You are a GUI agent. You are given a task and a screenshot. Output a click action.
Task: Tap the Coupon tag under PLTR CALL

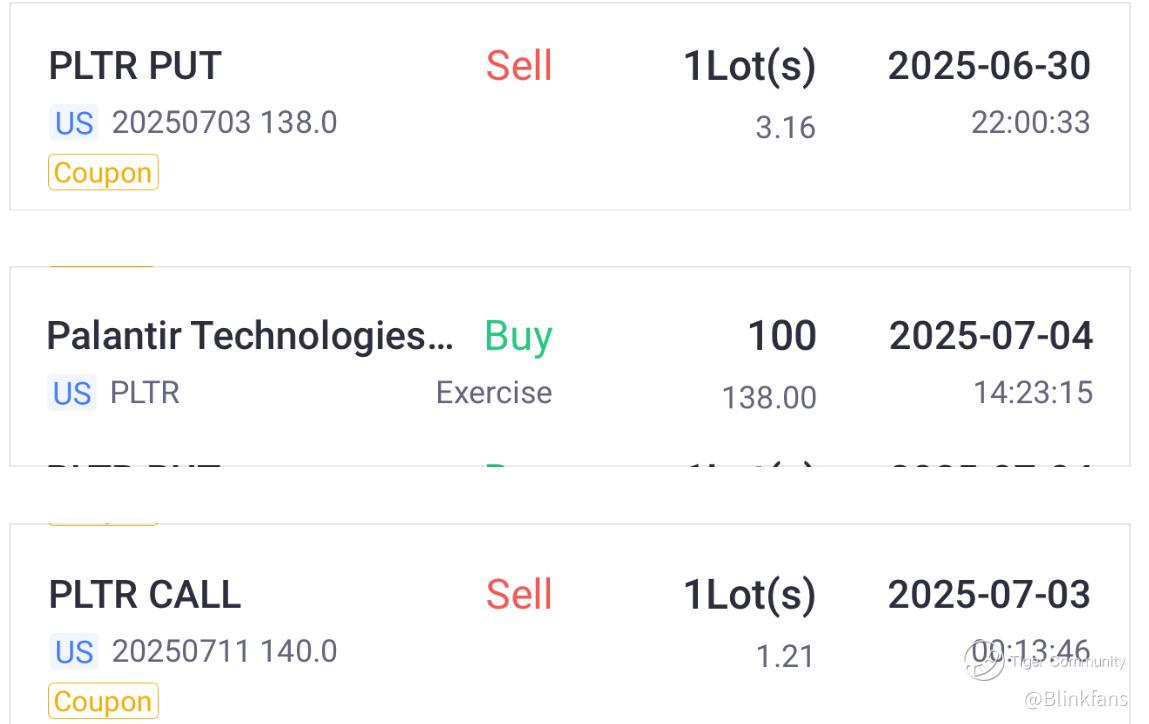[x=103, y=701]
